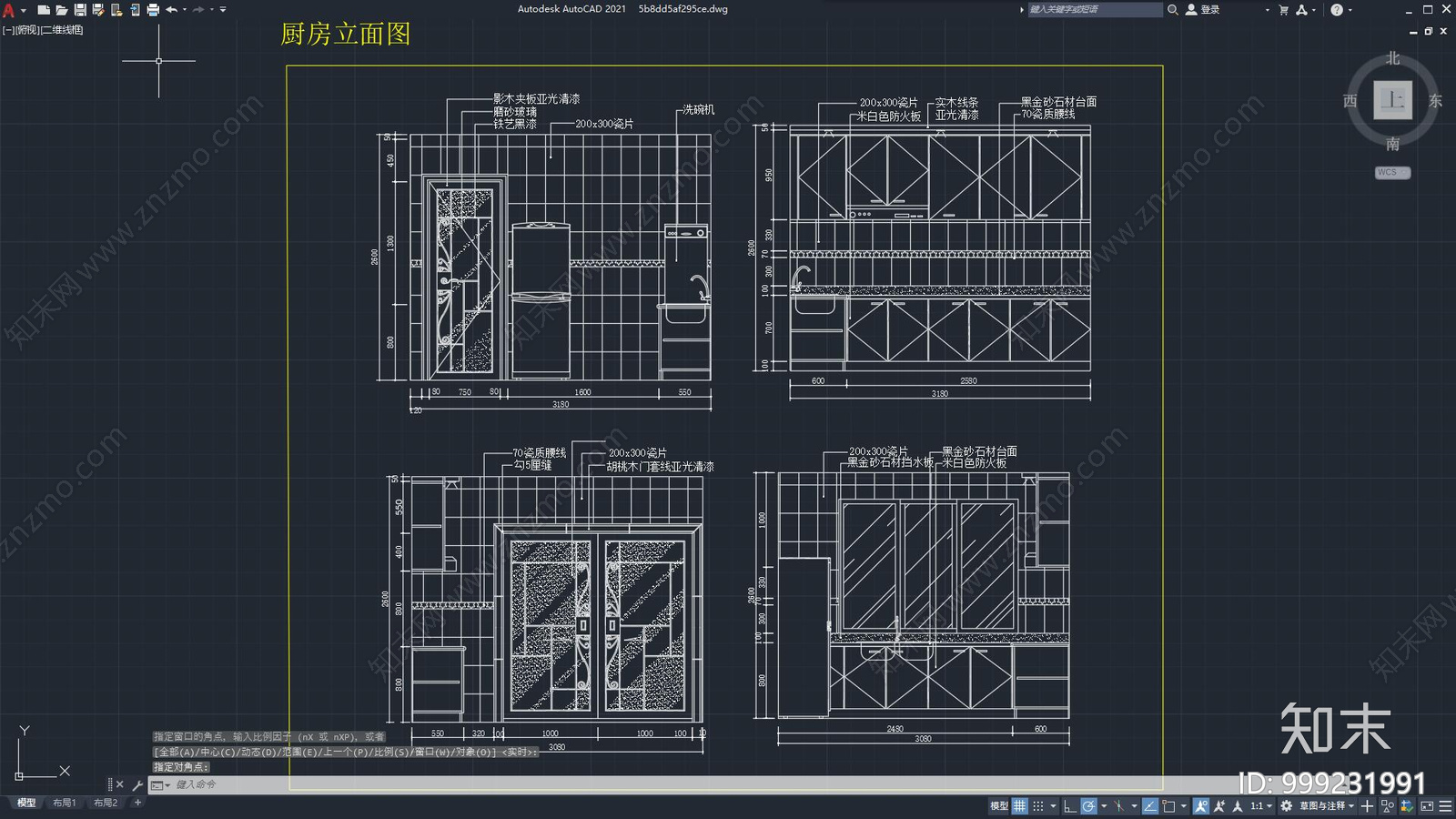This screenshot has width=1456, height=819.
Task: Expand the undo history dropdown arrow
Action: pos(185,10)
